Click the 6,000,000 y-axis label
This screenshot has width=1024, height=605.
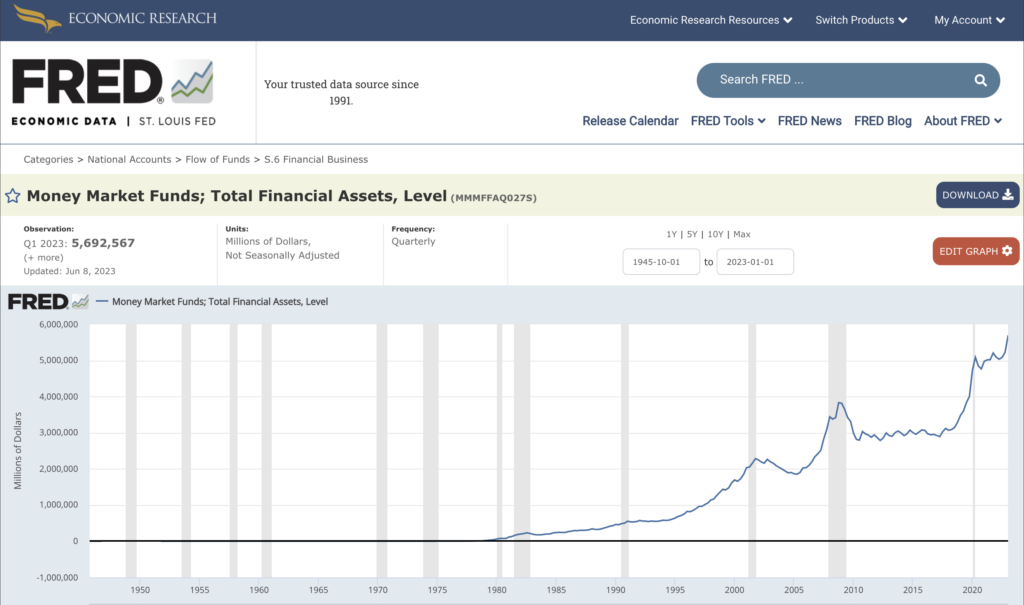click(59, 324)
